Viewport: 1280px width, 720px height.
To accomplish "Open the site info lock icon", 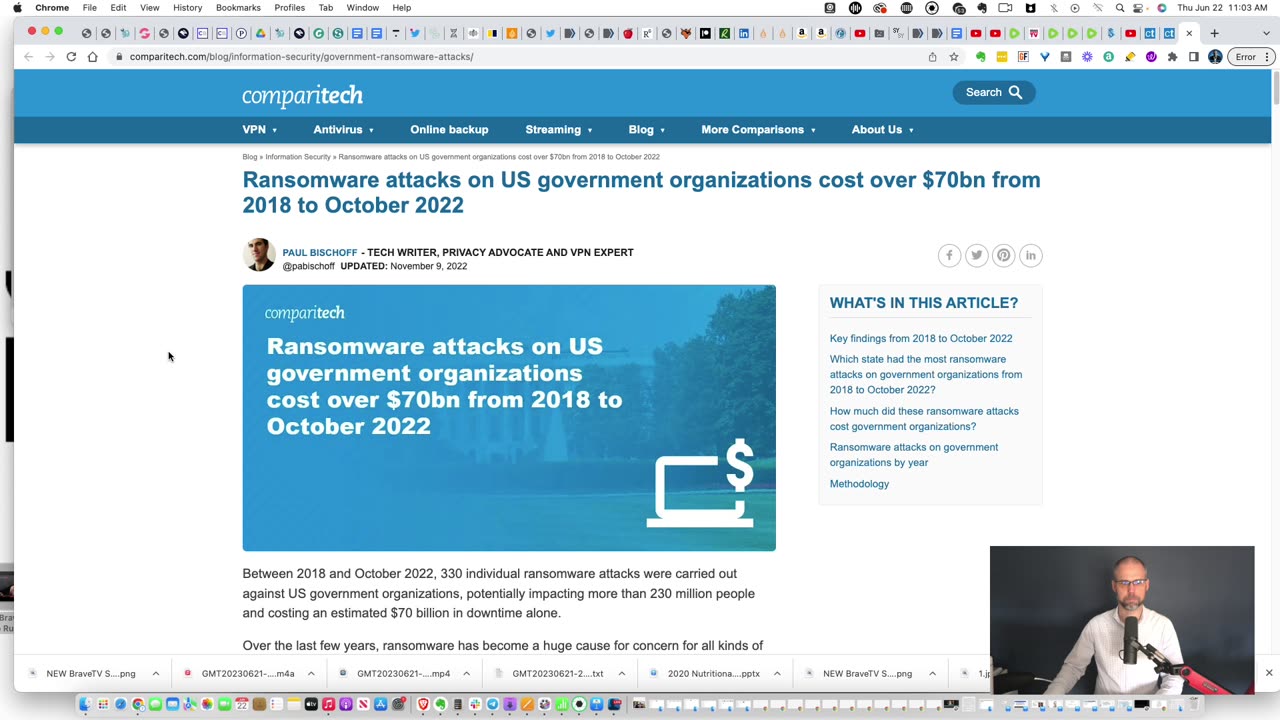I will (119, 57).
